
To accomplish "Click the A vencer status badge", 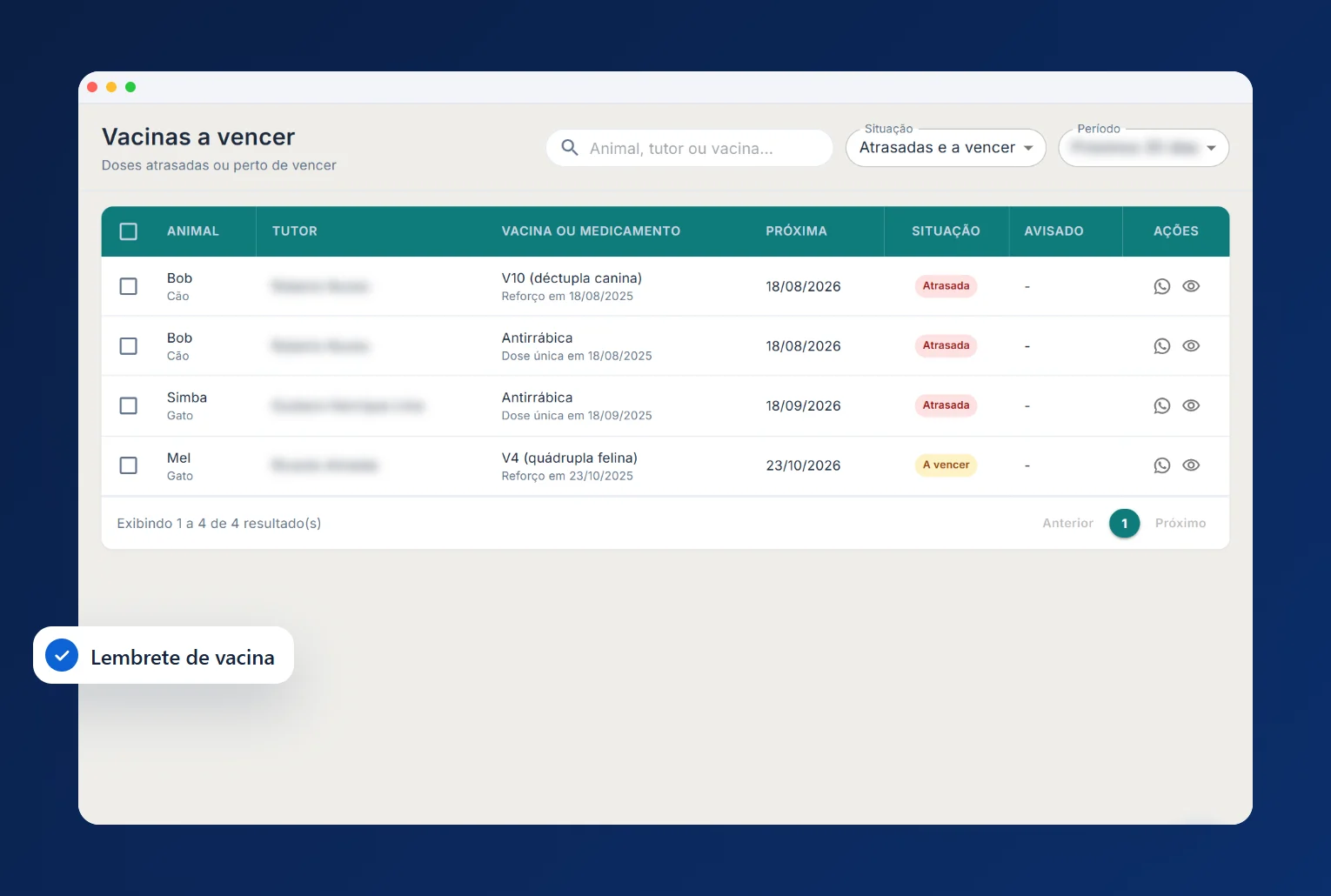I will 946,465.
